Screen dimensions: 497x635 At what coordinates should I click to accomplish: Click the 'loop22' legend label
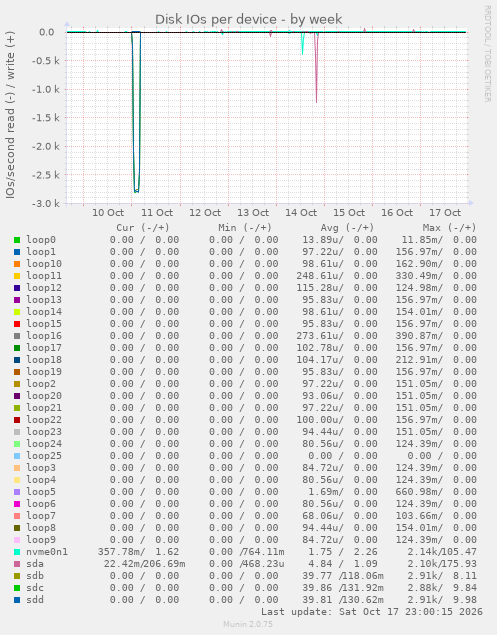pyautogui.click(x=44, y=420)
